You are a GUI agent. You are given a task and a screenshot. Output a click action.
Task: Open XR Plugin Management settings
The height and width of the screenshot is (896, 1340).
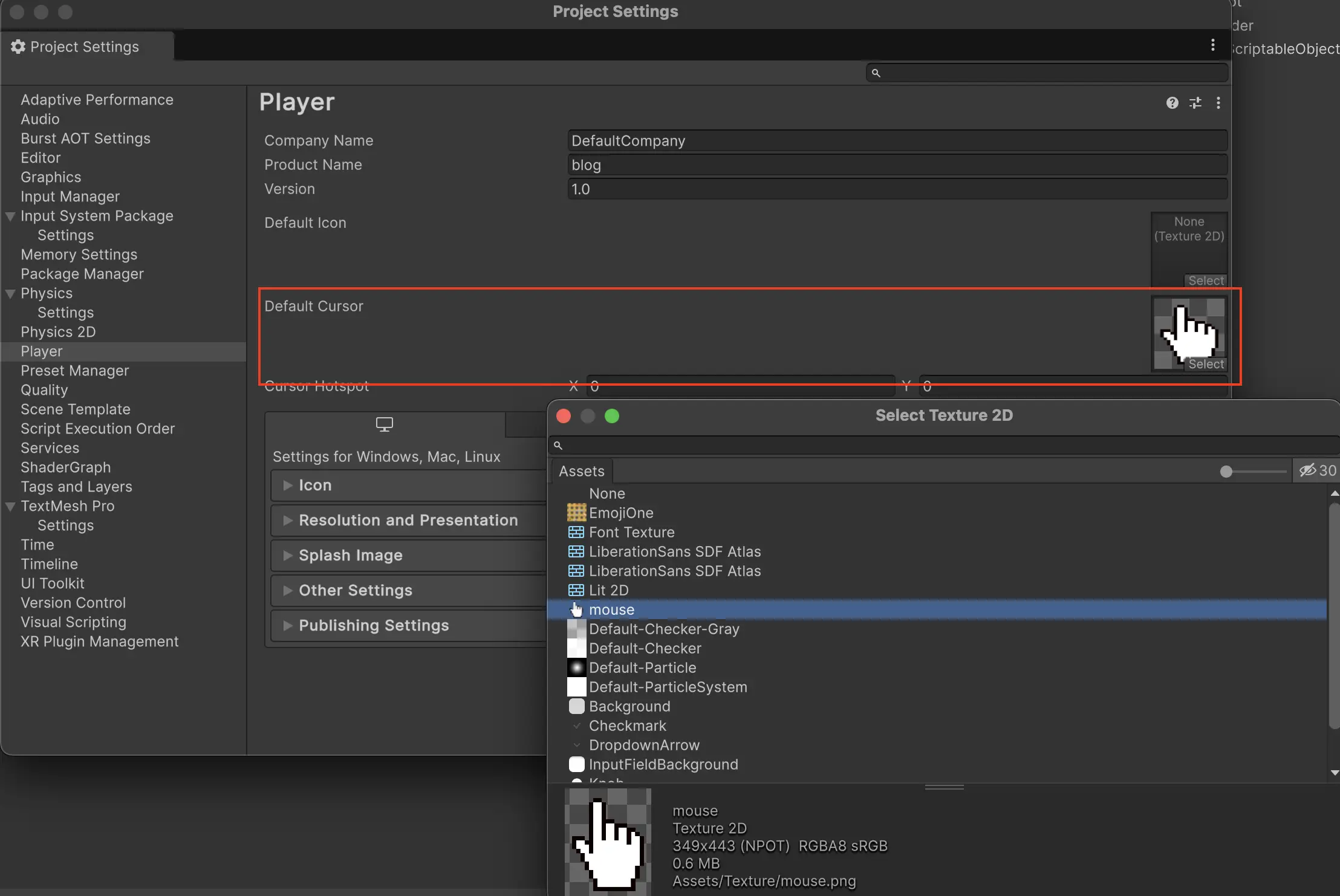pyautogui.click(x=100, y=641)
